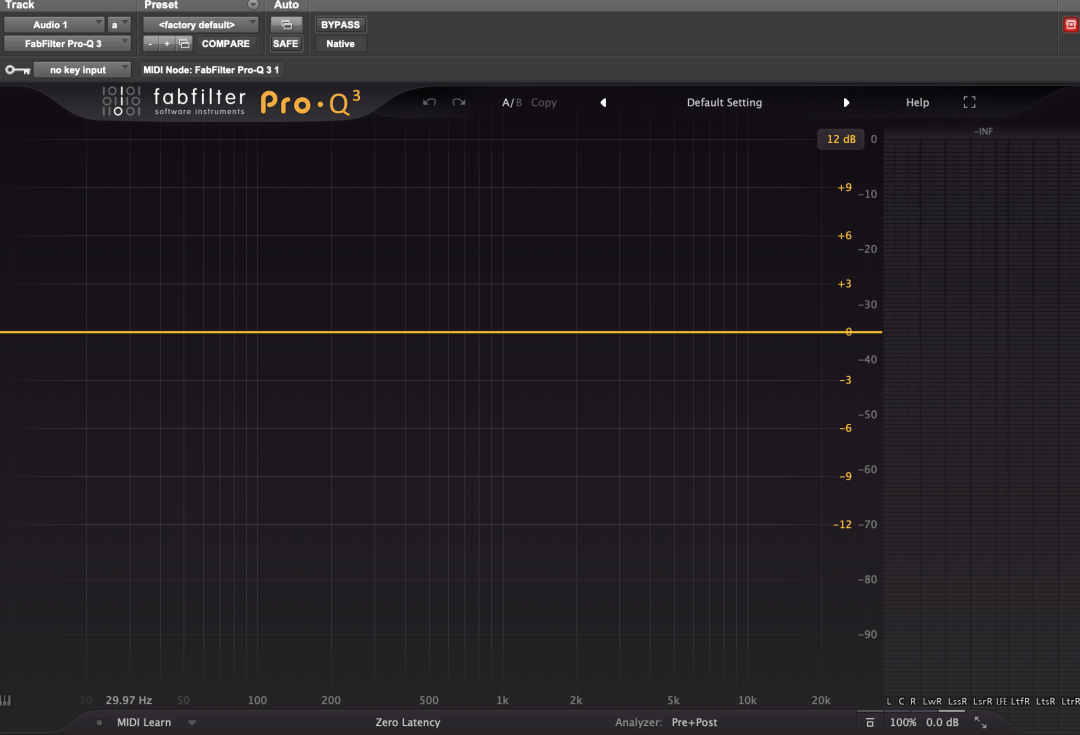
Task: Open the no key input dropdown
Action: tap(81, 70)
